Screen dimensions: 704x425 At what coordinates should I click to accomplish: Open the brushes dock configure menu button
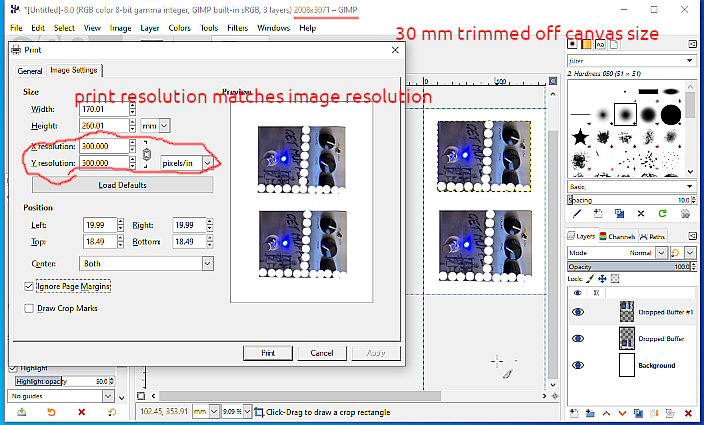692,44
